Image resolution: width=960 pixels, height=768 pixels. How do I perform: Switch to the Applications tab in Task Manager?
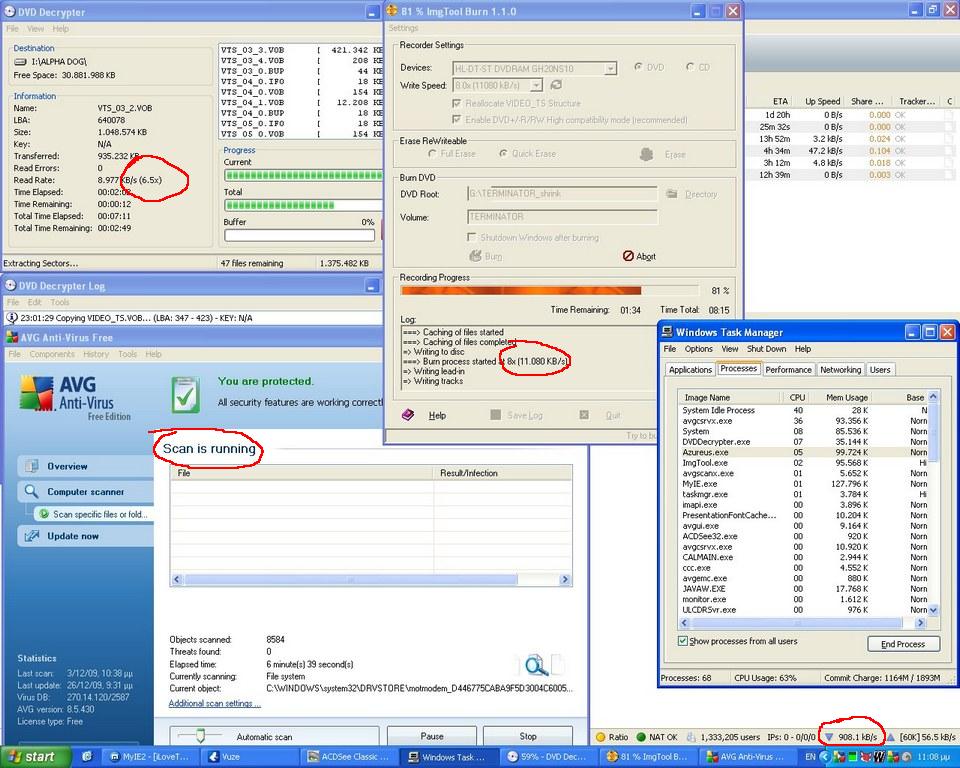click(691, 369)
